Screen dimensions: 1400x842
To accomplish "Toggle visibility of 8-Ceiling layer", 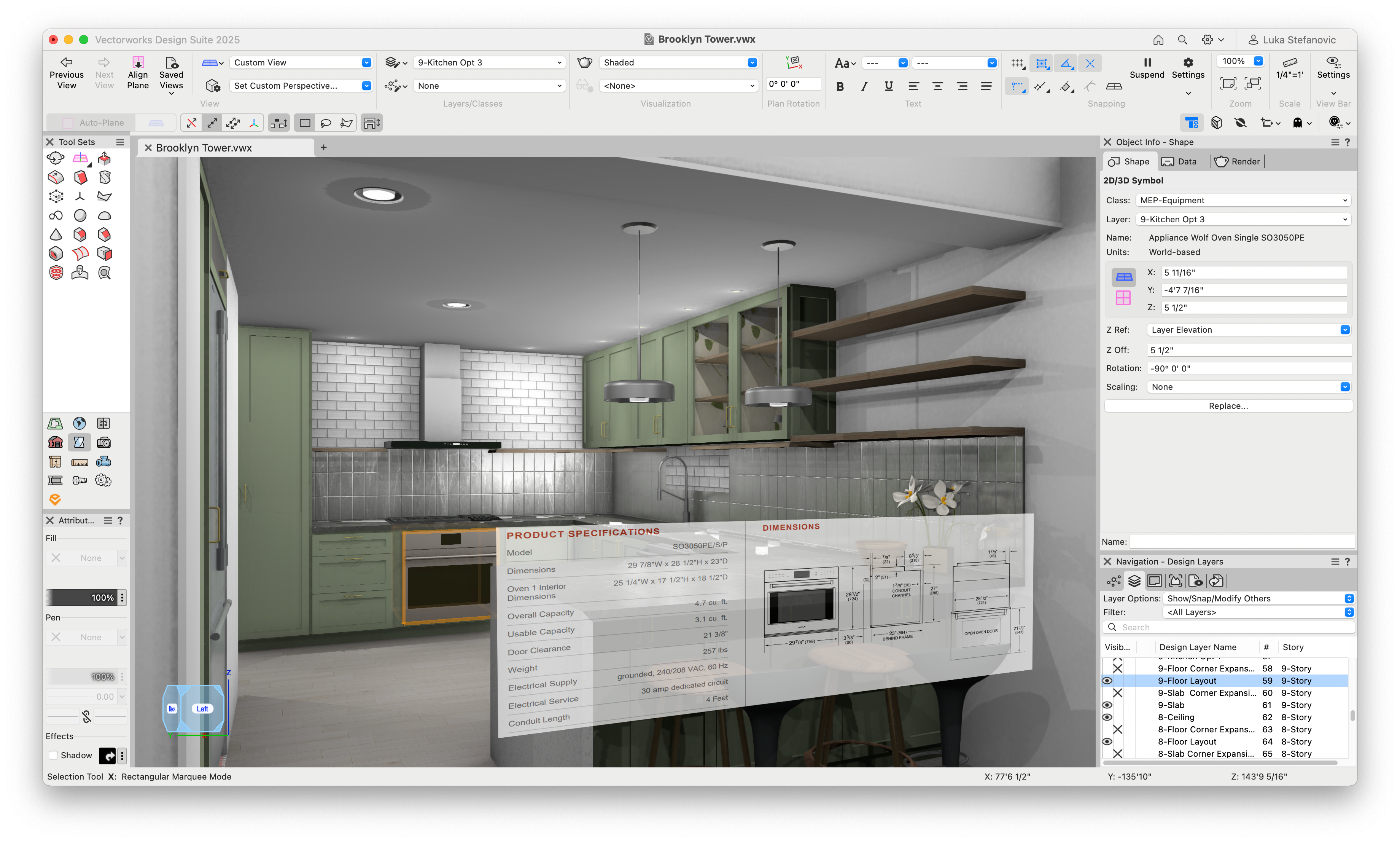I will coord(1106,717).
